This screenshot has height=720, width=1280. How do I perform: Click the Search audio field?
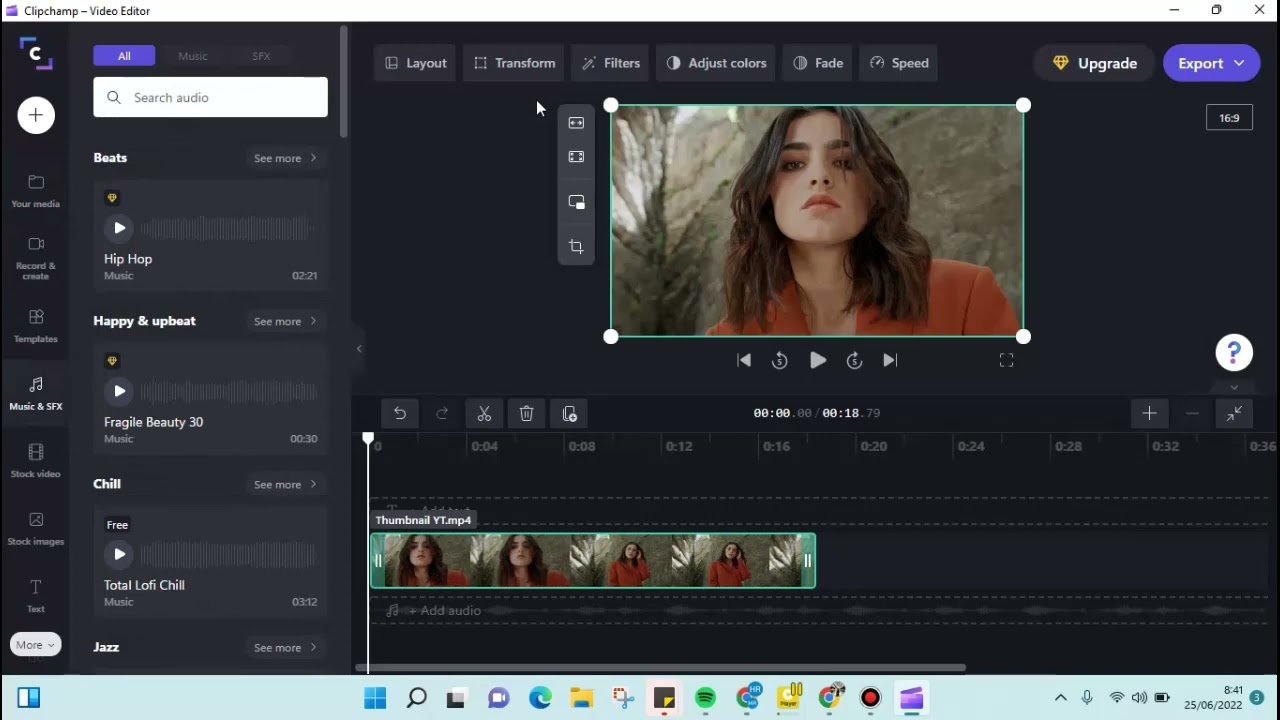[x=210, y=97]
